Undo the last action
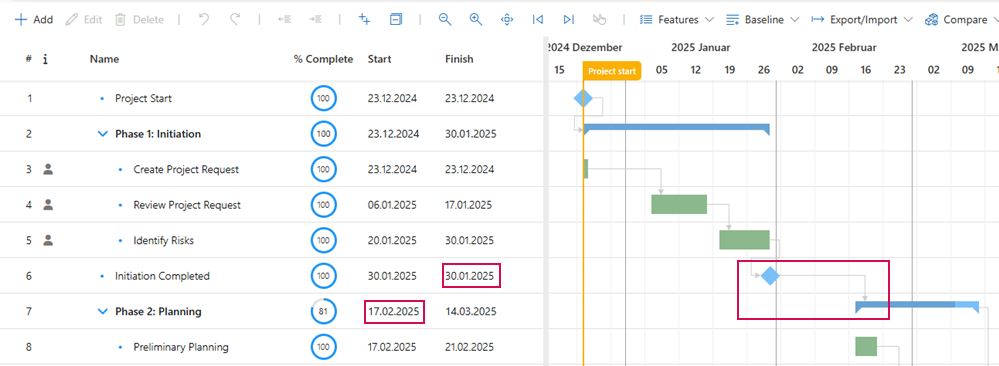 204,20
